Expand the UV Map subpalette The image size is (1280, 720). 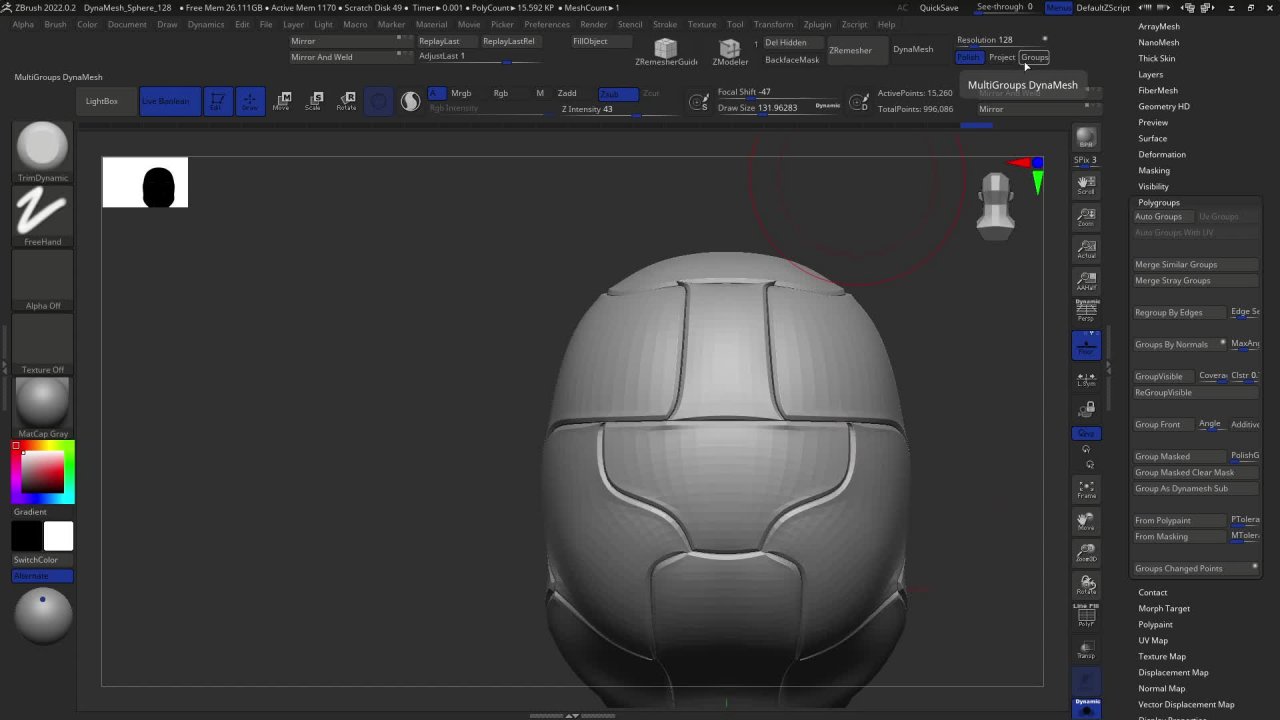point(1152,640)
